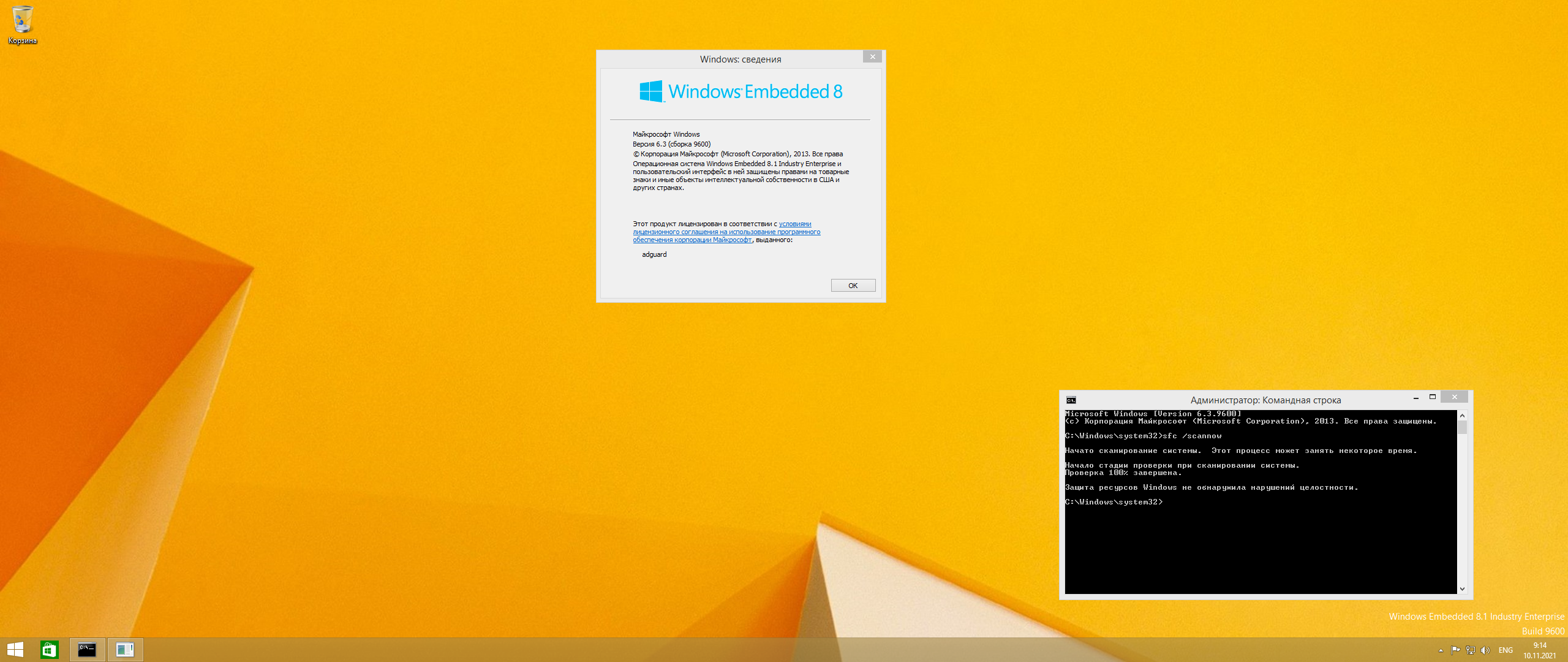This screenshot has height=662, width=1568.
Task: Close the Command Prompt window
Action: pyautogui.click(x=1455, y=397)
